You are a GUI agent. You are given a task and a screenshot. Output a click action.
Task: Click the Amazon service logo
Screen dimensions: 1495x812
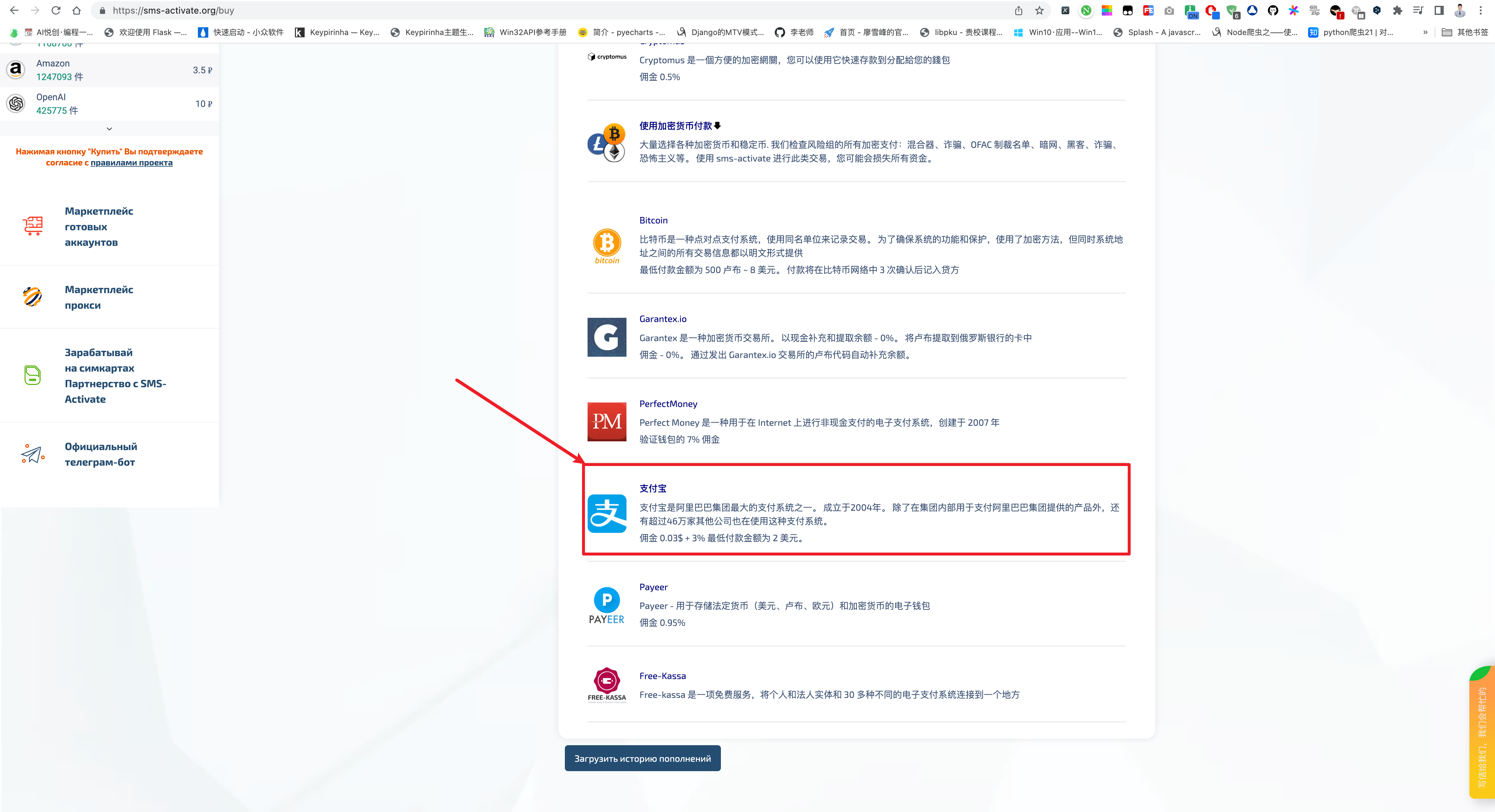16,70
